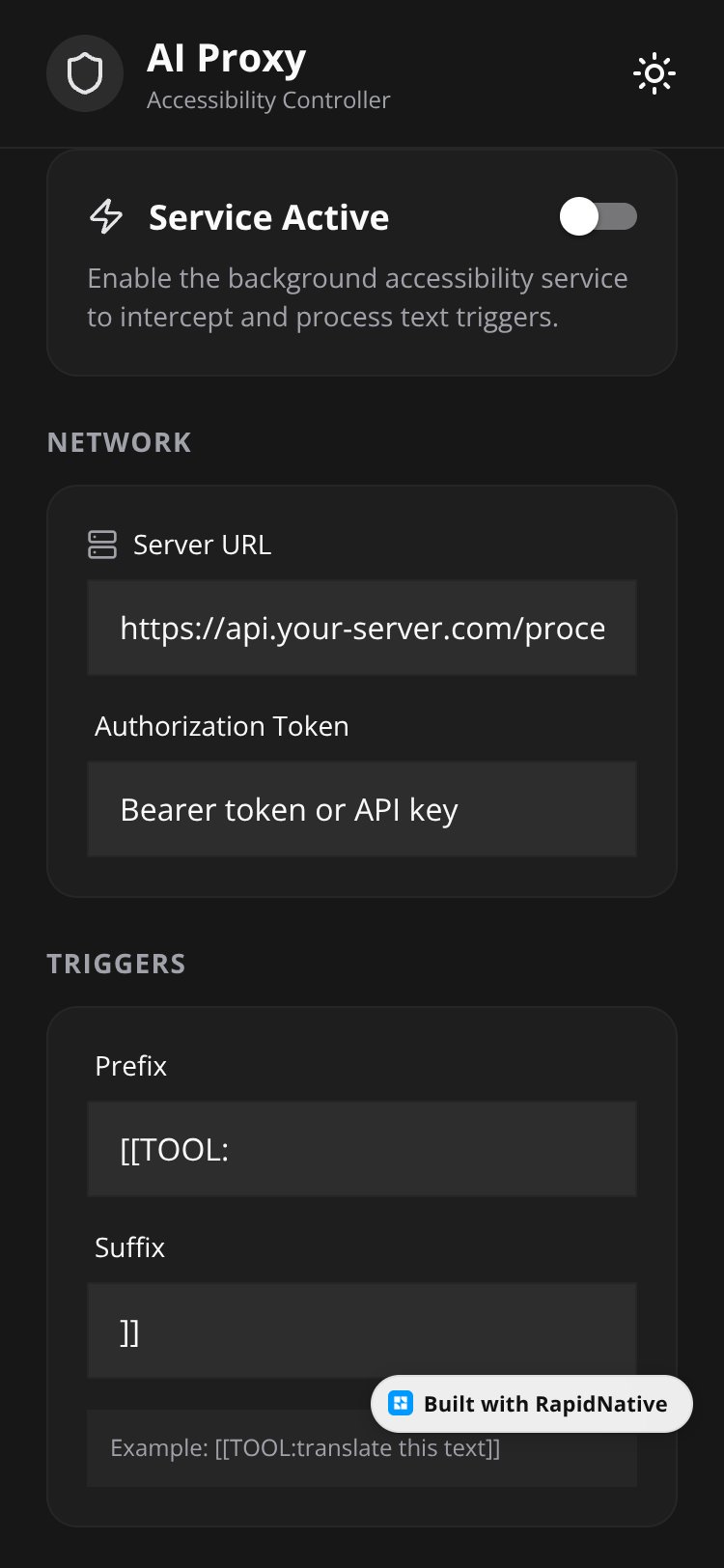Click the Suffix trigger input field
This screenshot has height=1568, width=724.
(x=362, y=1330)
